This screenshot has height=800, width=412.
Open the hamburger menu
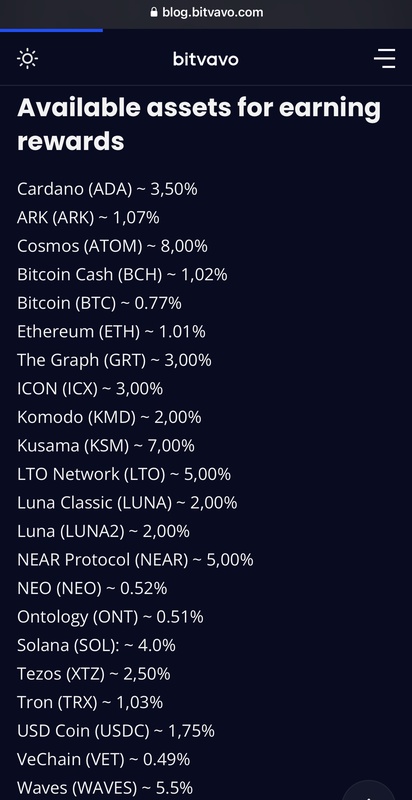384,59
